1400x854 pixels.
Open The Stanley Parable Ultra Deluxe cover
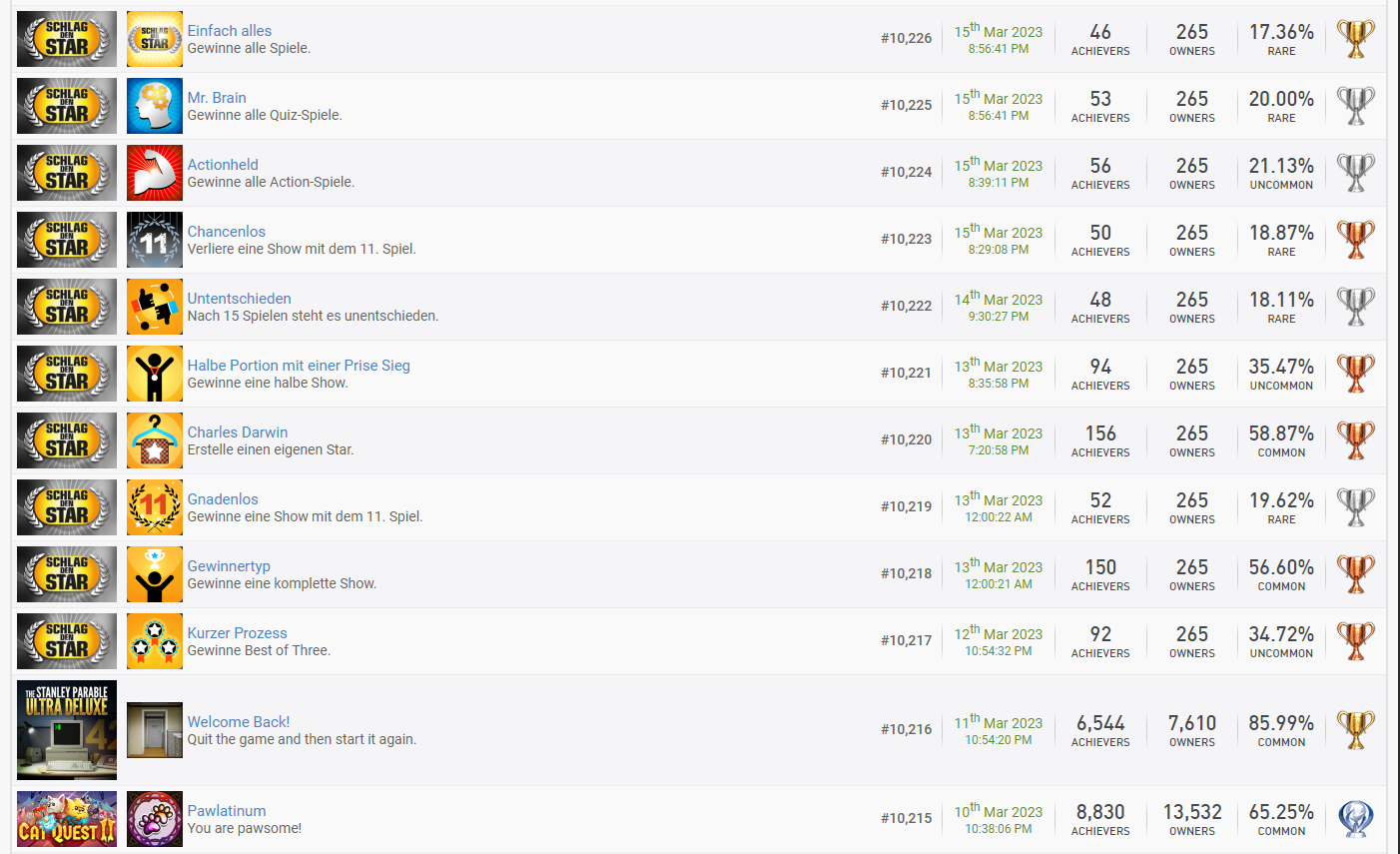67,730
